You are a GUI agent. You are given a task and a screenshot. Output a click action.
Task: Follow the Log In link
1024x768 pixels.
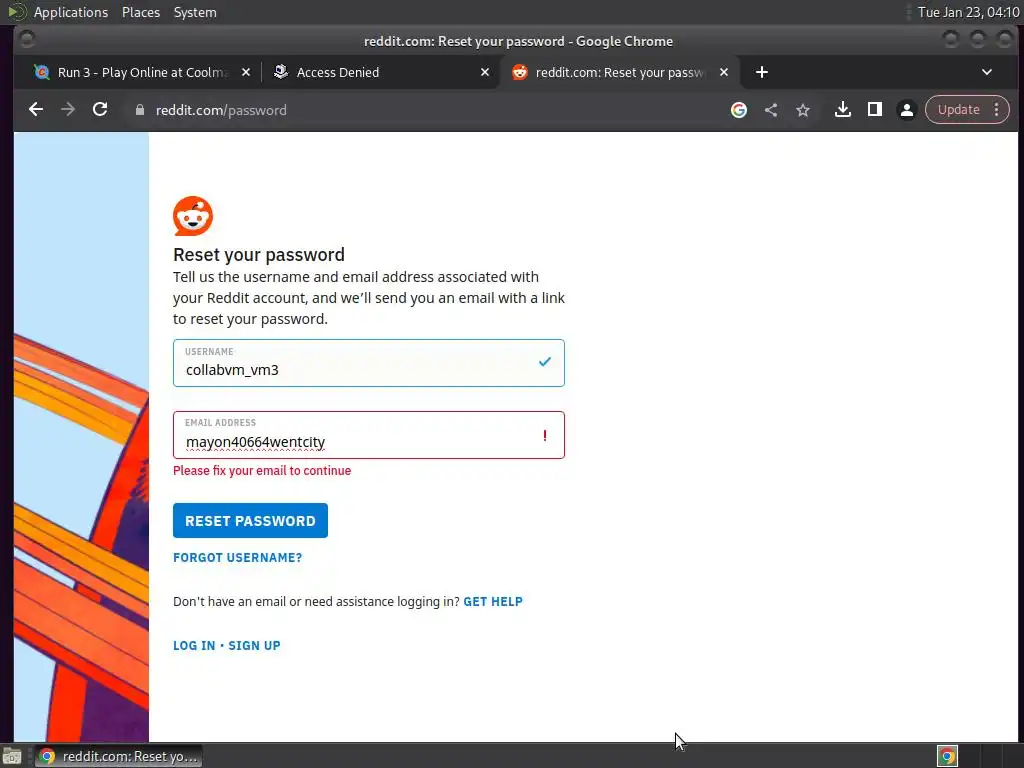click(x=194, y=646)
